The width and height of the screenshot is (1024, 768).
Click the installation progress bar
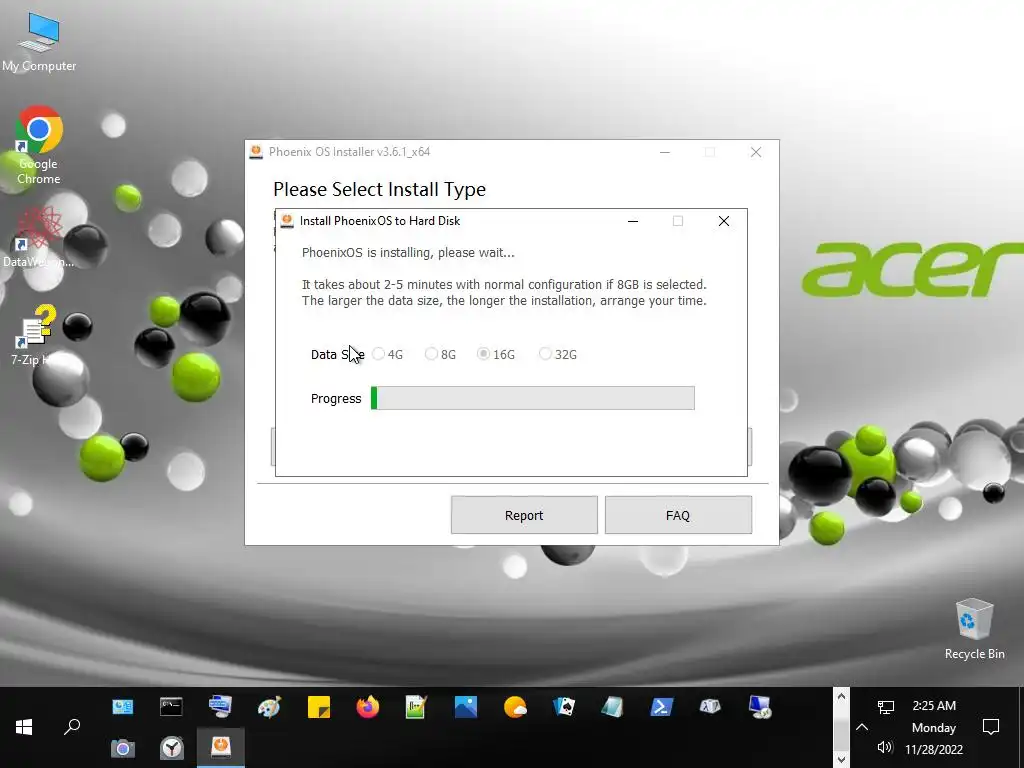pos(532,398)
